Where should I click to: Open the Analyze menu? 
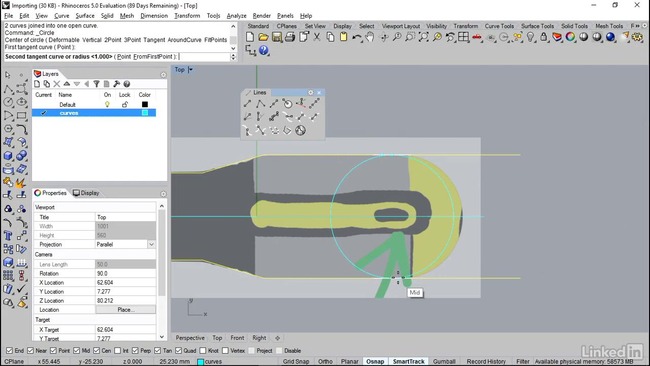237,16
